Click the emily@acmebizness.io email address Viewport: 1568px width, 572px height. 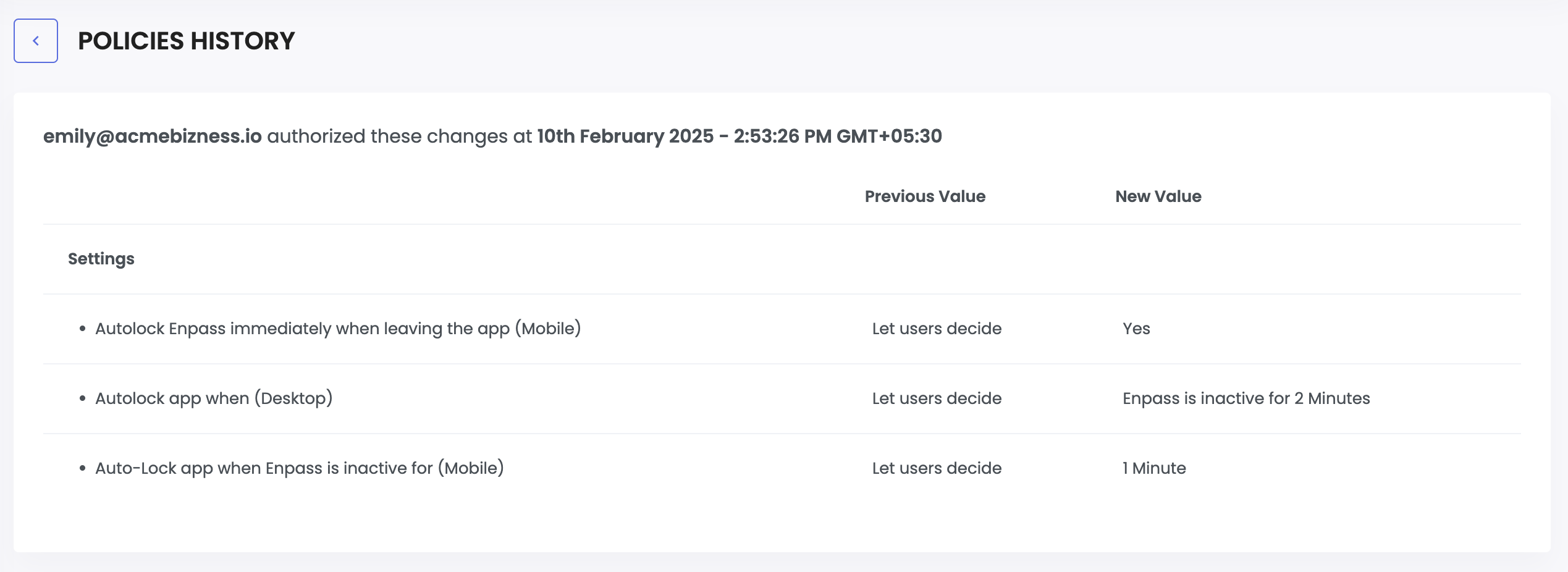(152, 136)
